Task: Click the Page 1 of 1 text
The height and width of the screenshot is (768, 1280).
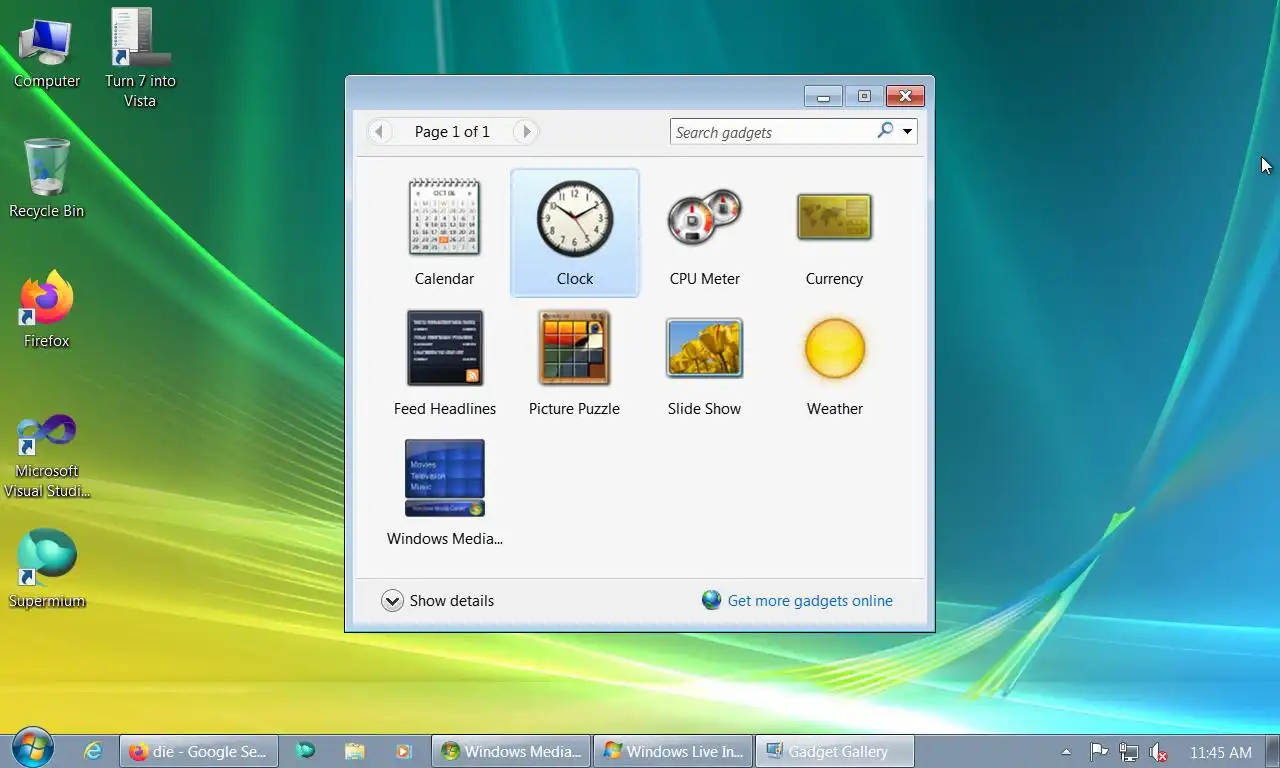Action: pos(452,131)
